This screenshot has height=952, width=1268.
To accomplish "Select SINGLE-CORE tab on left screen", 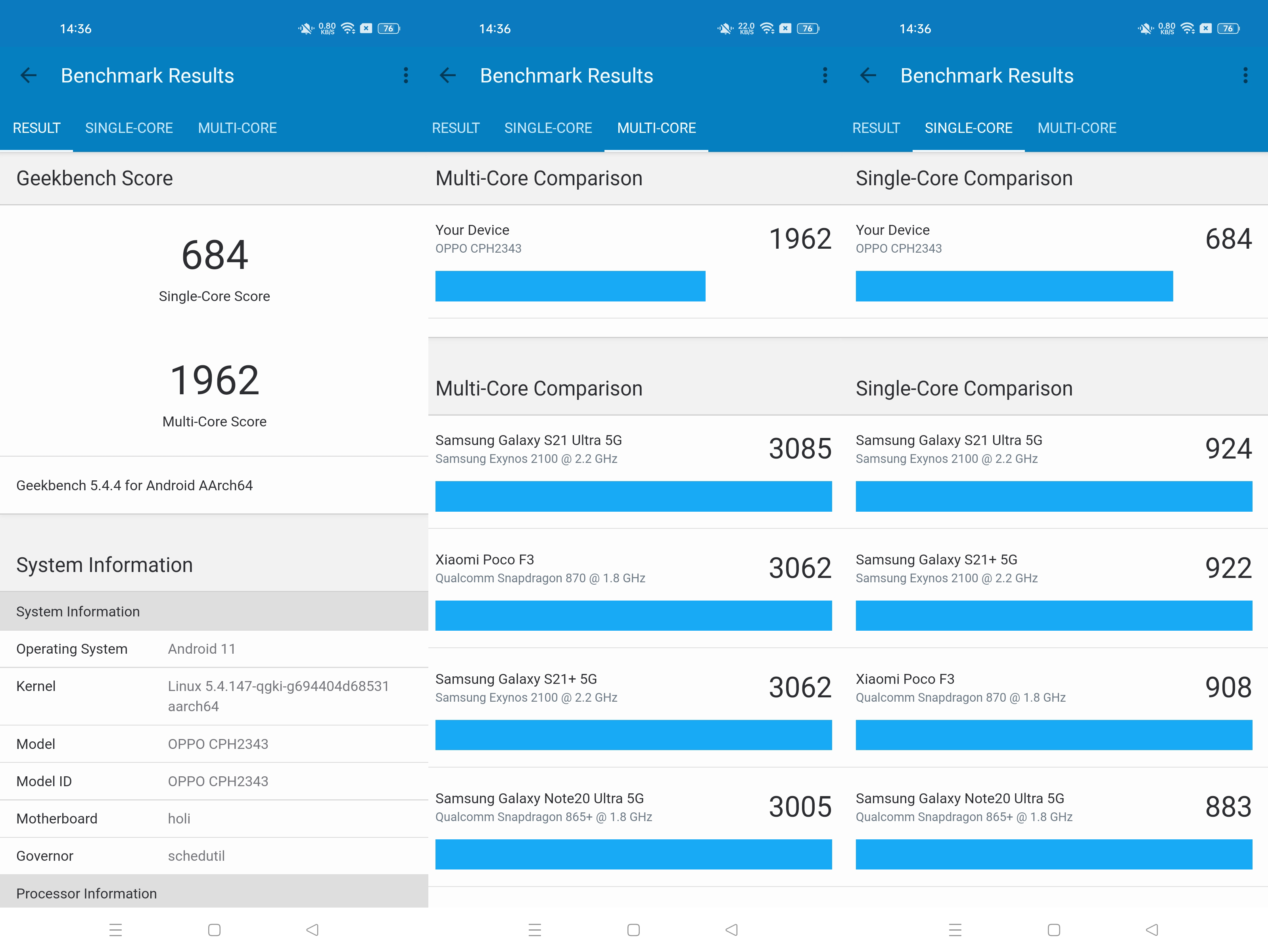I will (x=129, y=128).
